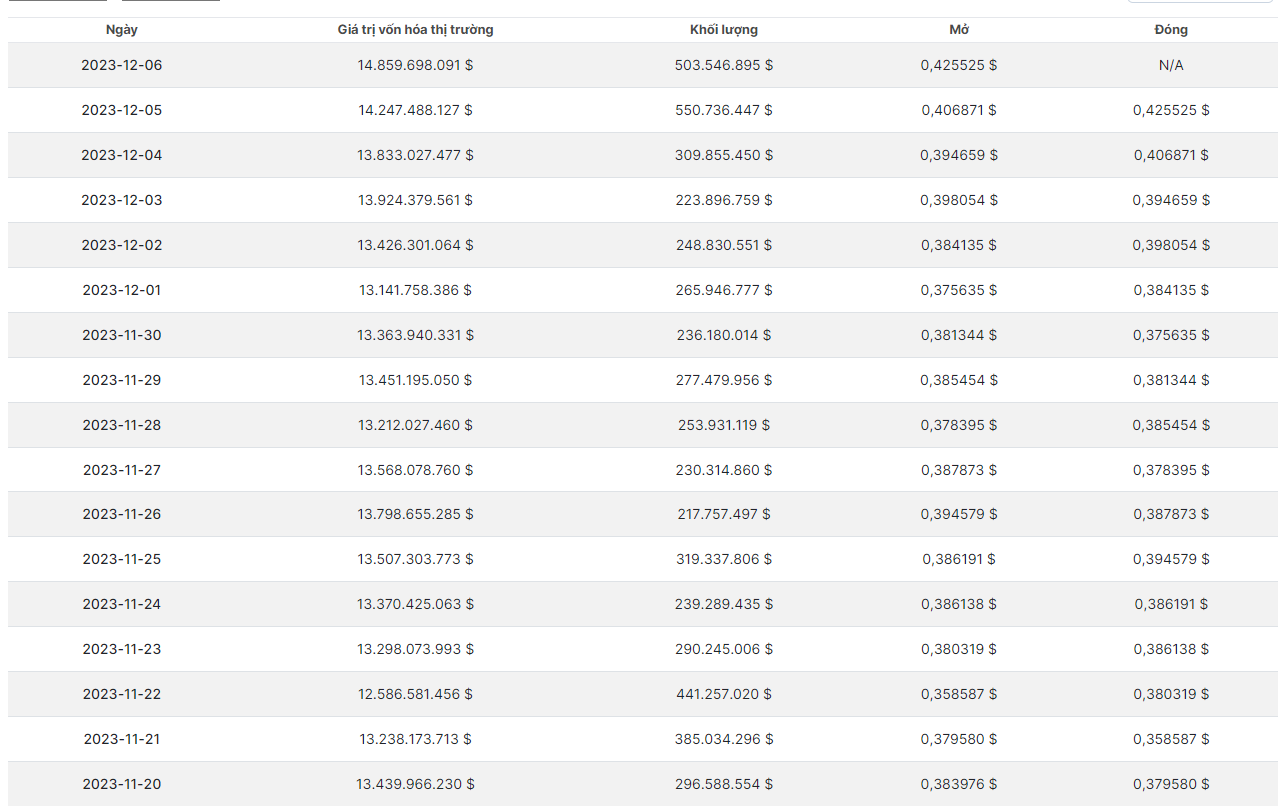Click the Mở value in the 2023-12-04 row

[x=958, y=155]
